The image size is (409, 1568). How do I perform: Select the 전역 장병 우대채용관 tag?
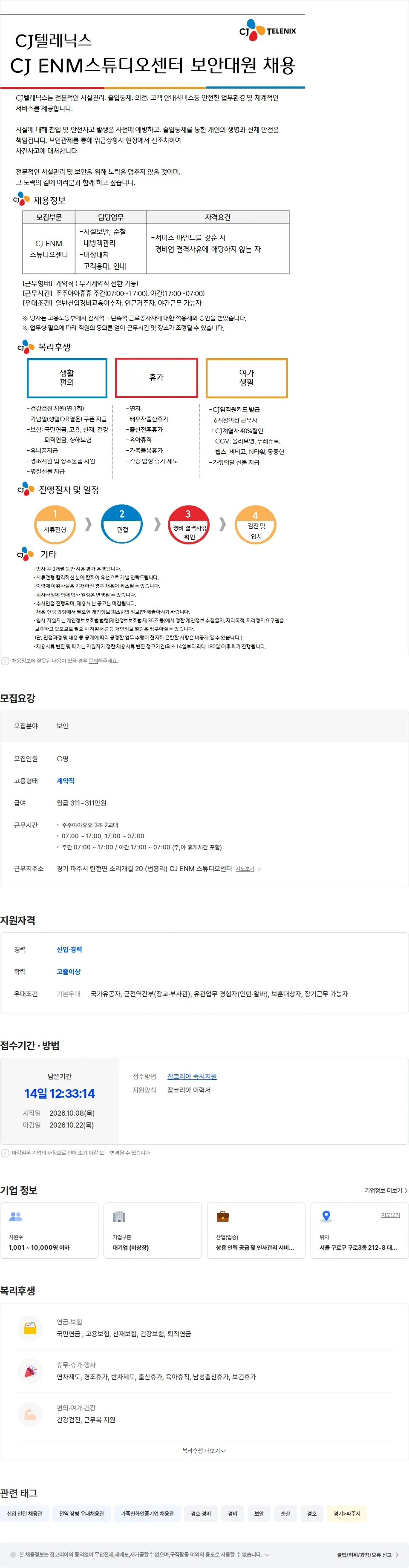tap(81, 1513)
